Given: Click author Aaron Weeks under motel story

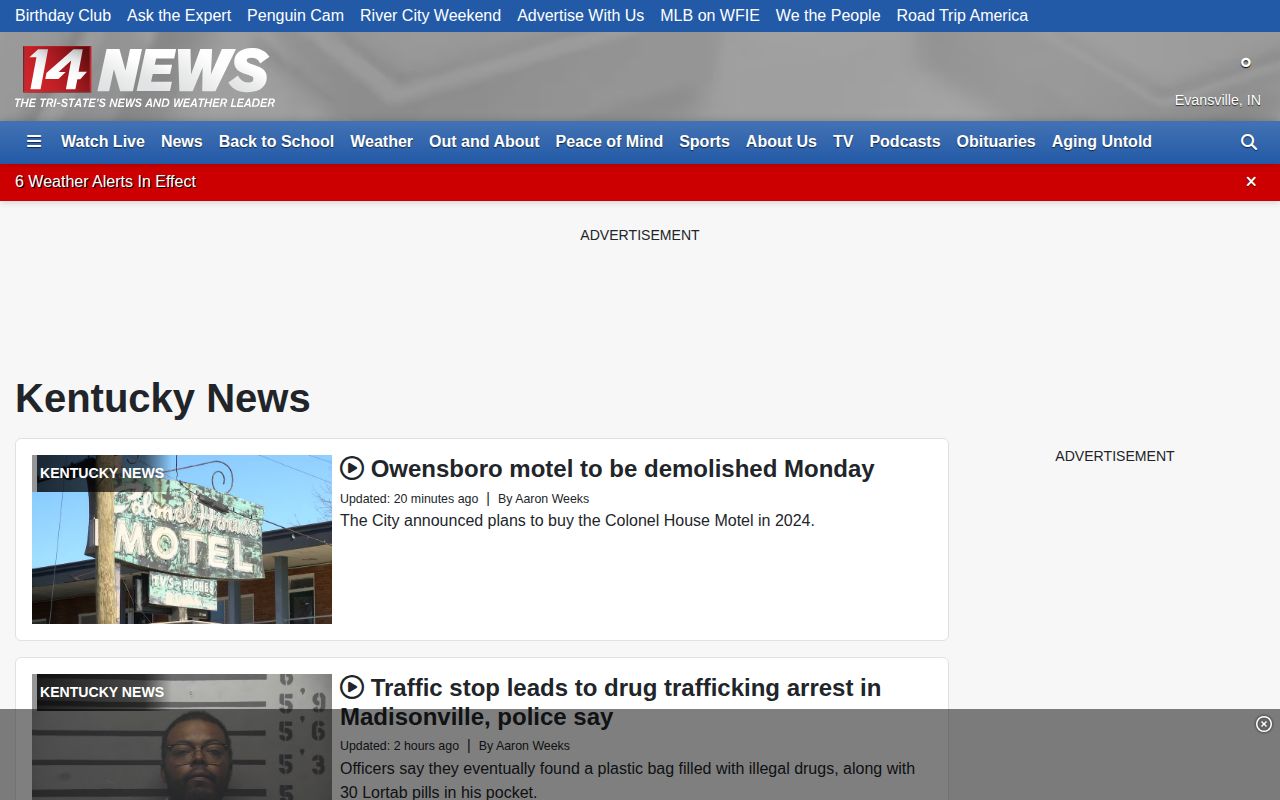Looking at the screenshot, I should click(552, 499).
